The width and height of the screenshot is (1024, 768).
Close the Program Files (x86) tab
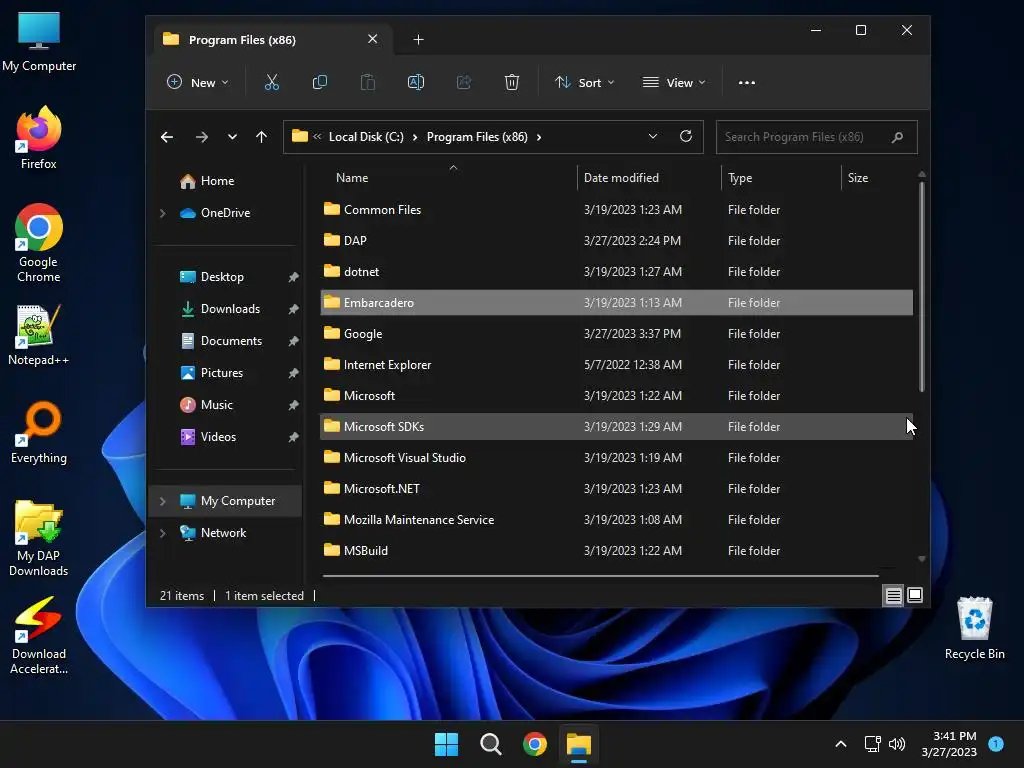372,39
